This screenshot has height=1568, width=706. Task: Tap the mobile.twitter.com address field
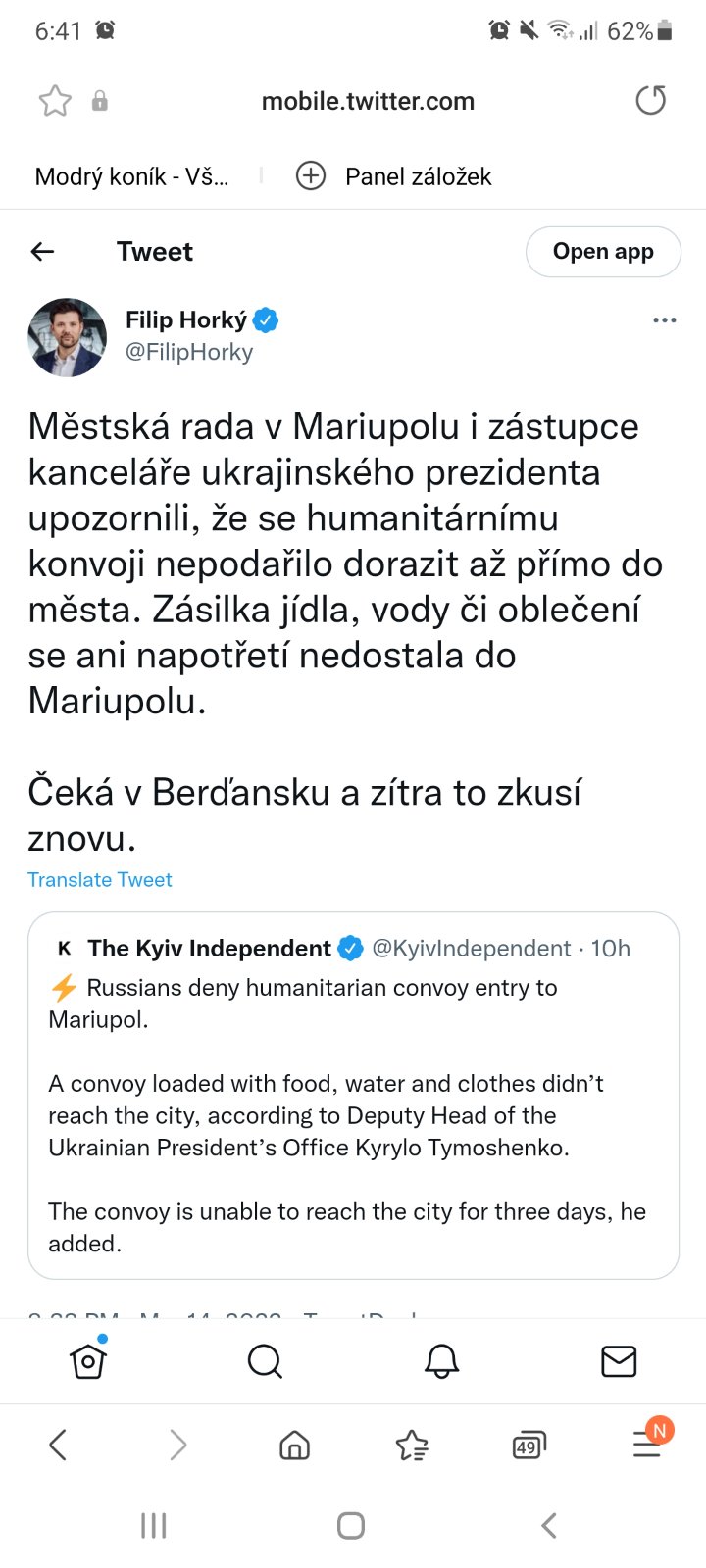coord(368,101)
